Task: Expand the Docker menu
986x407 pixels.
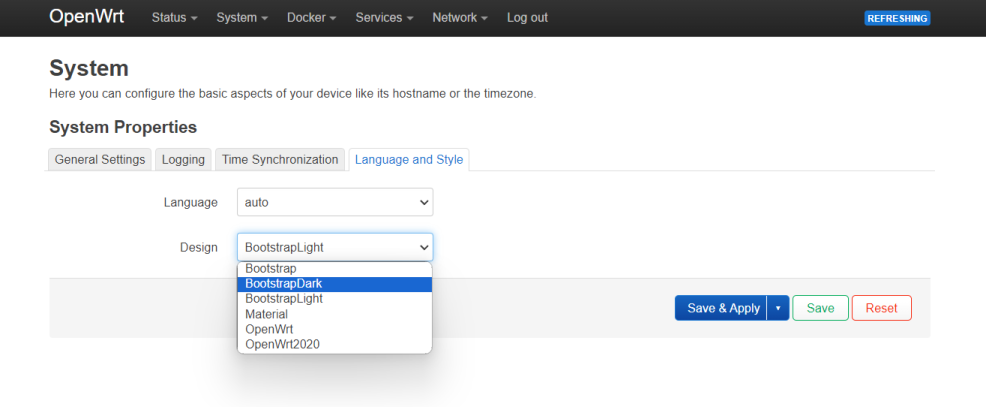Action: 311,18
